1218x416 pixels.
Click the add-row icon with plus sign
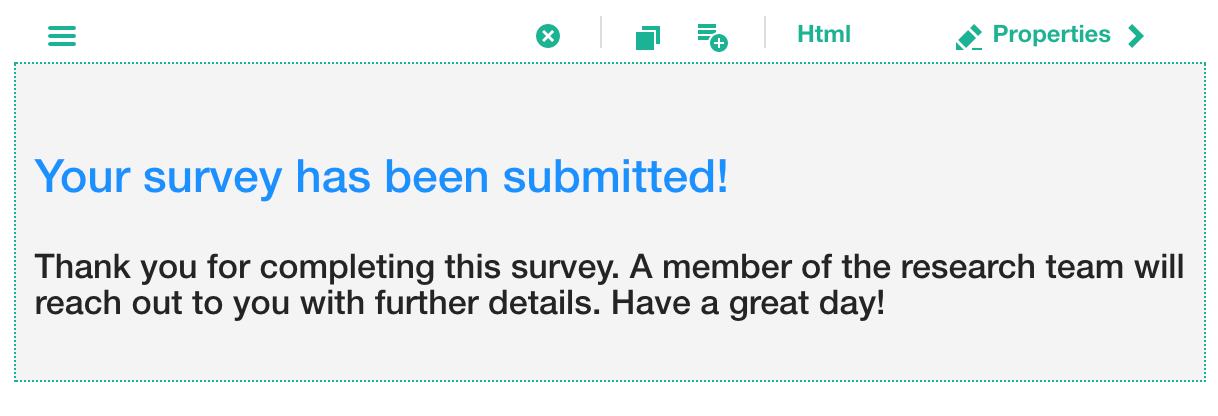tap(712, 37)
